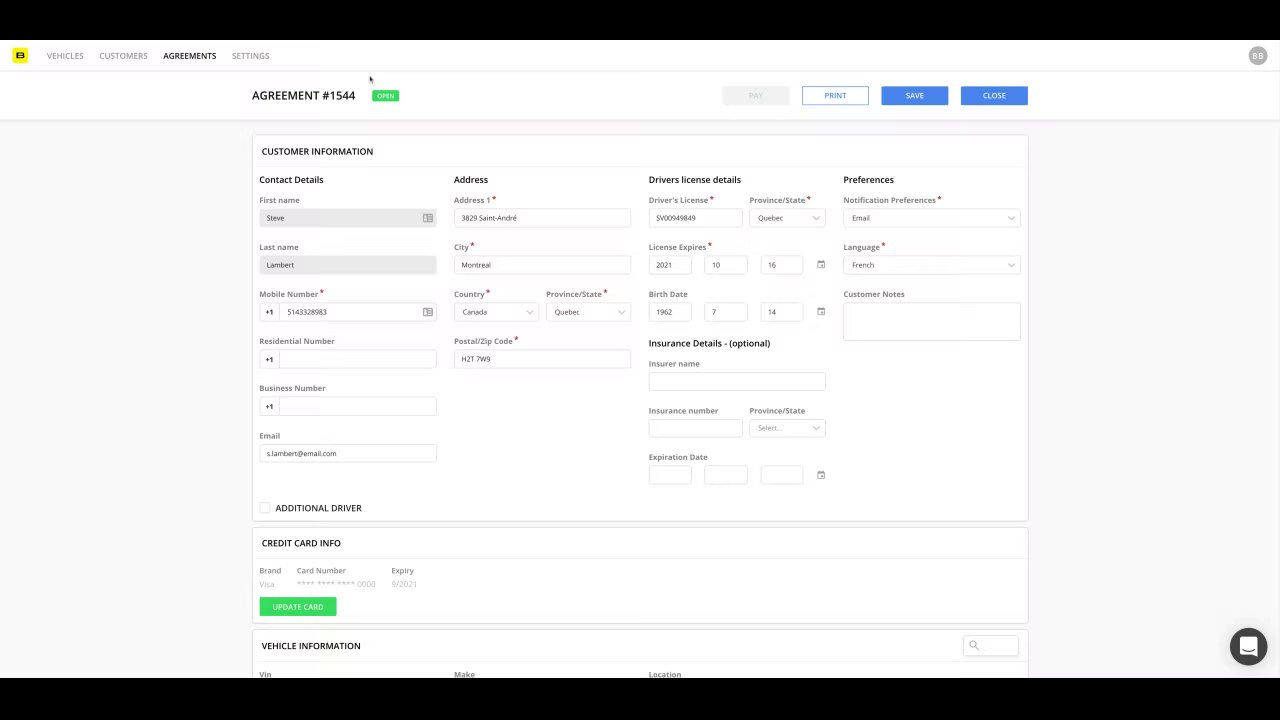Click the Print button
Viewport: 1280px width, 720px height.
click(x=835, y=96)
